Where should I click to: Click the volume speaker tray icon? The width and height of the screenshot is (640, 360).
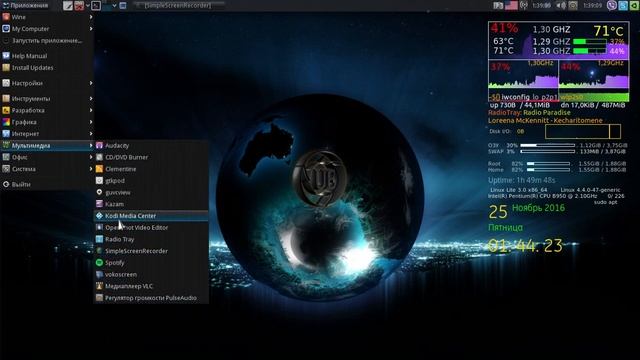[562, 5]
